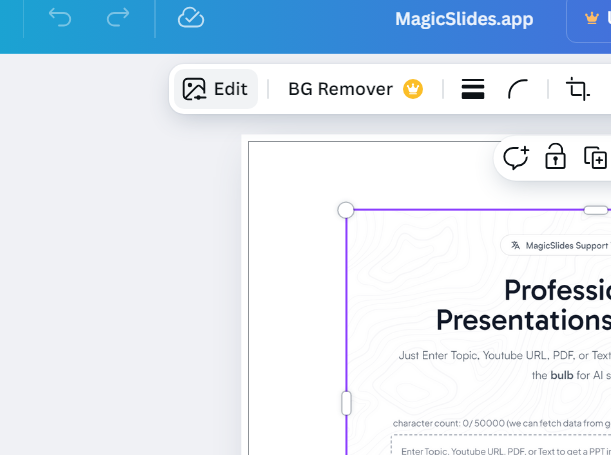Select the Crop tool icon
The height and width of the screenshot is (455, 611).
click(578, 89)
